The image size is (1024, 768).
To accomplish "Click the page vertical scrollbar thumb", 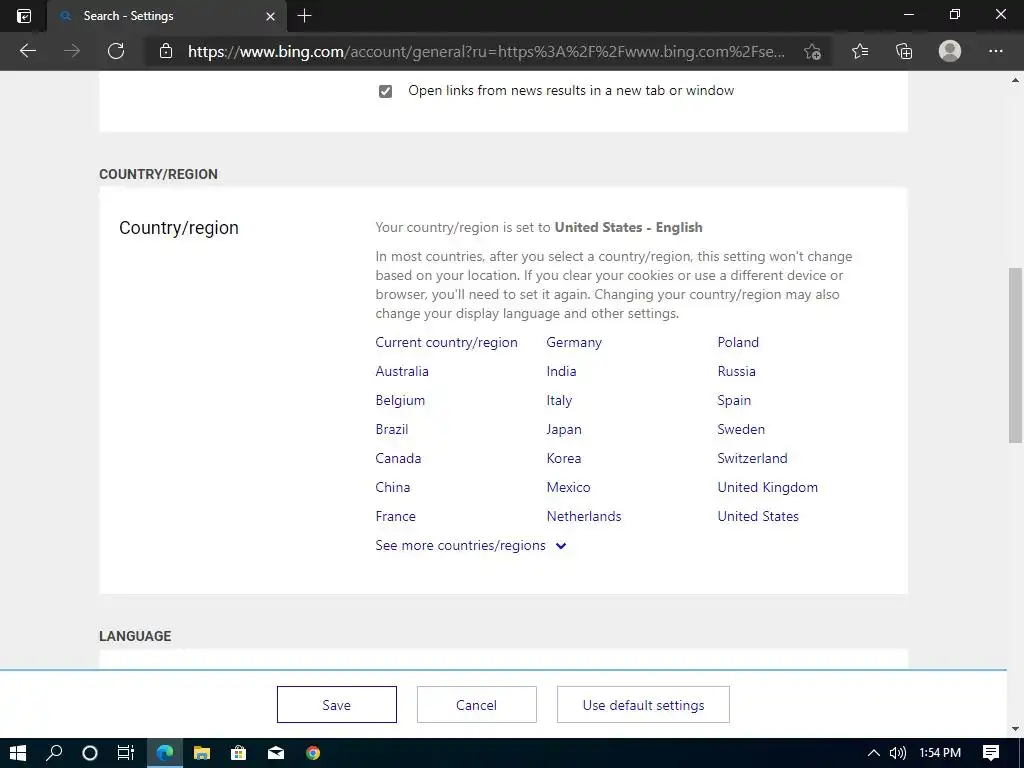I will 1015,355.
